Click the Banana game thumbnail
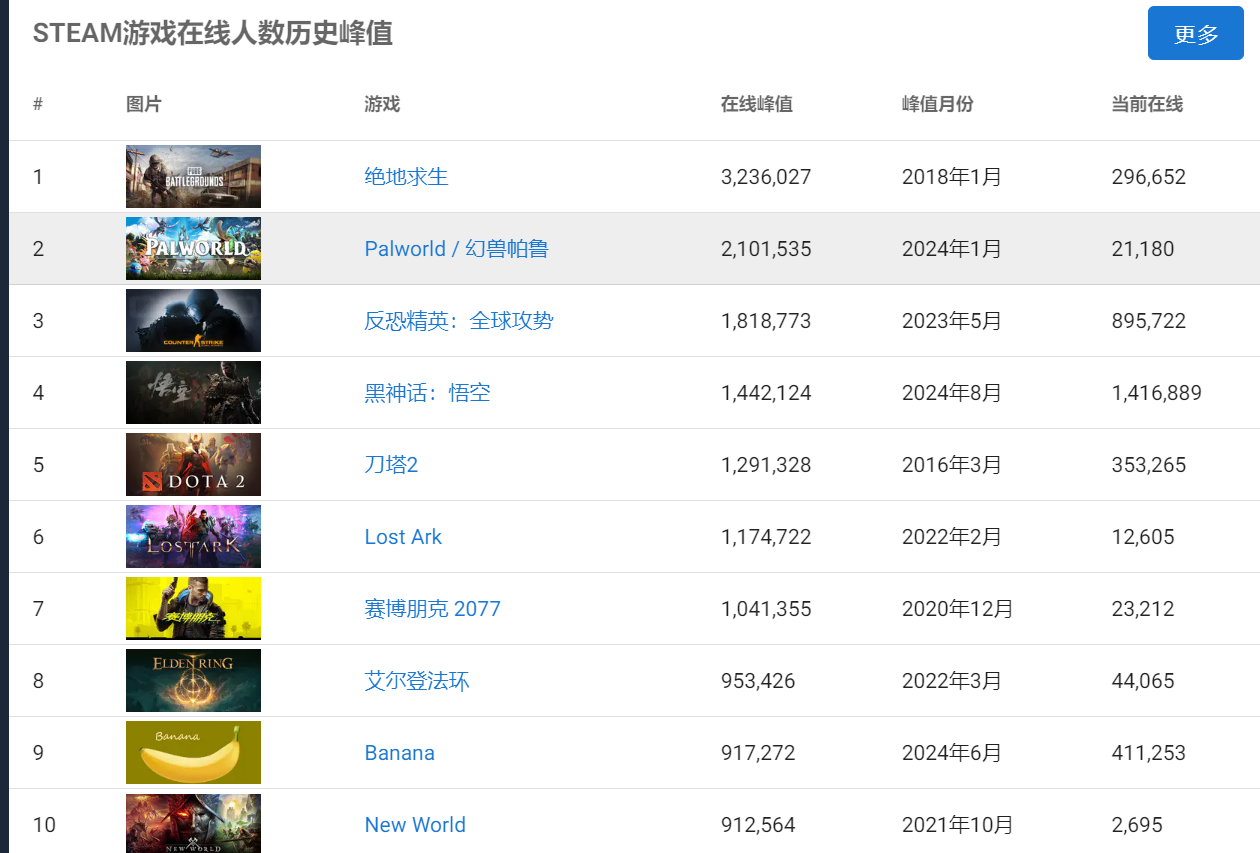1260x853 pixels. (193, 753)
